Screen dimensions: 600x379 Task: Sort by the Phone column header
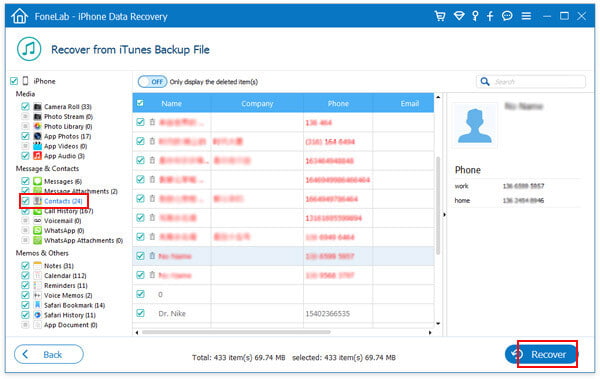(x=338, y=103)
